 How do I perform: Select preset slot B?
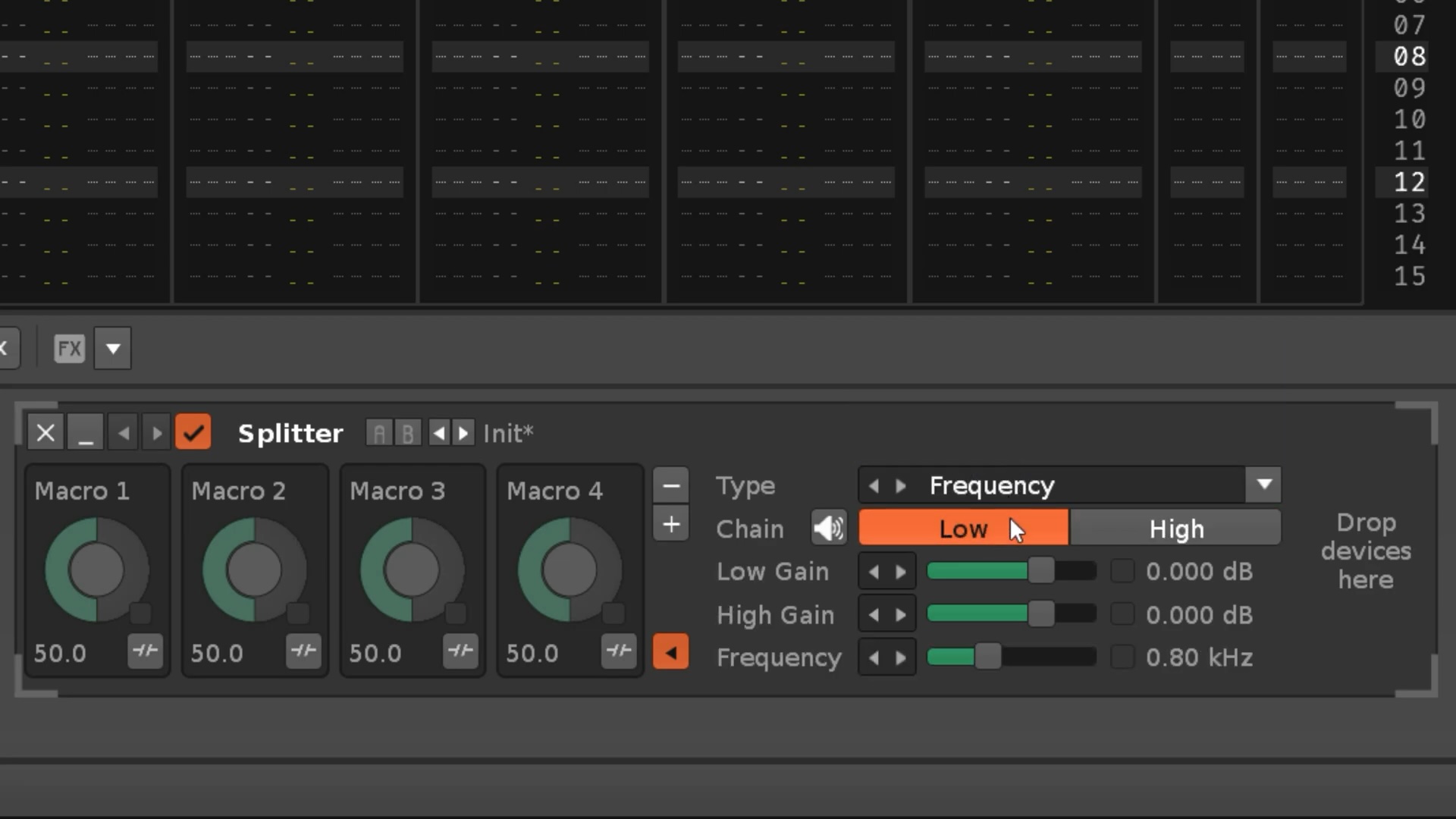(x=407, y=433)
